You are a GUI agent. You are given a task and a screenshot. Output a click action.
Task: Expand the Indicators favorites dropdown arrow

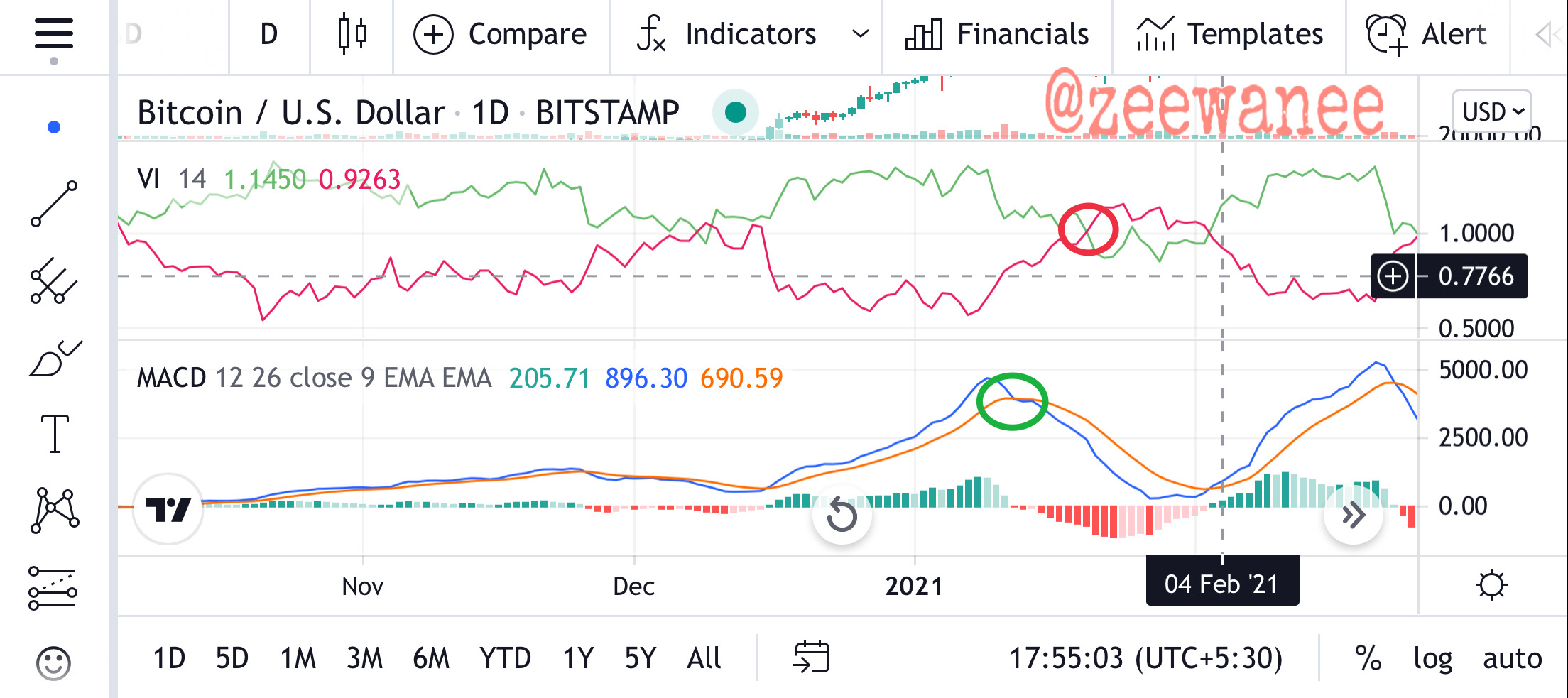[860, 34]
